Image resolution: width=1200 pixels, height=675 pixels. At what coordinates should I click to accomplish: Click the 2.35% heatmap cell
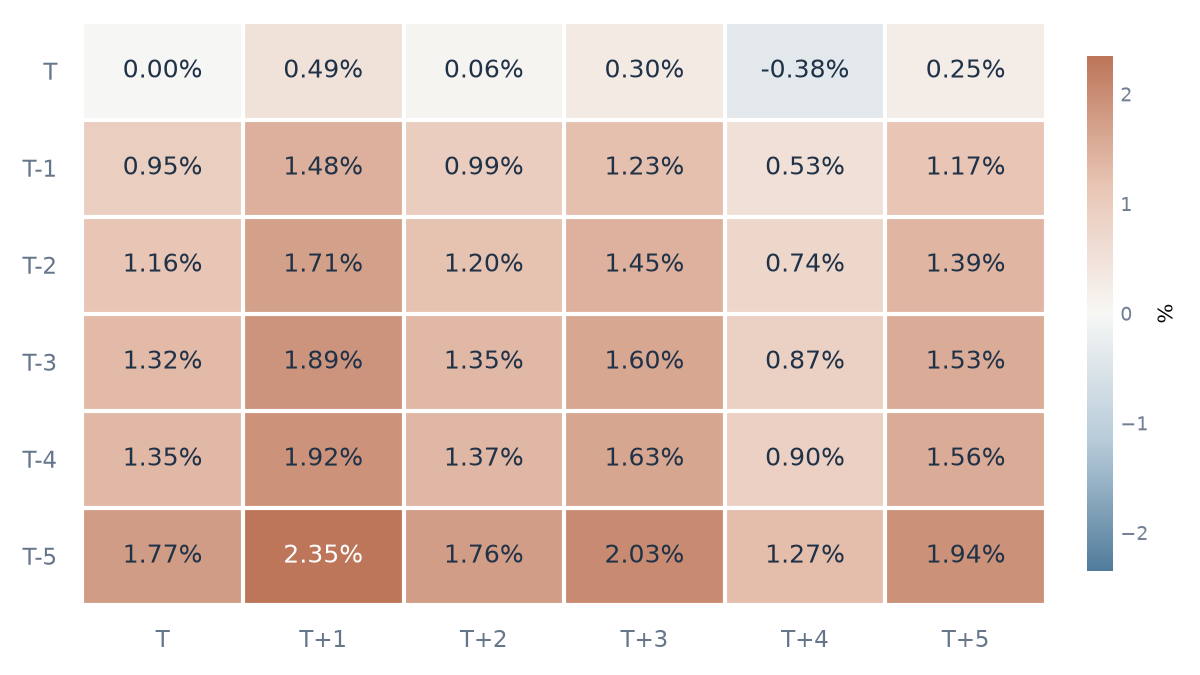pyautogui.click(x=323, y=556)
